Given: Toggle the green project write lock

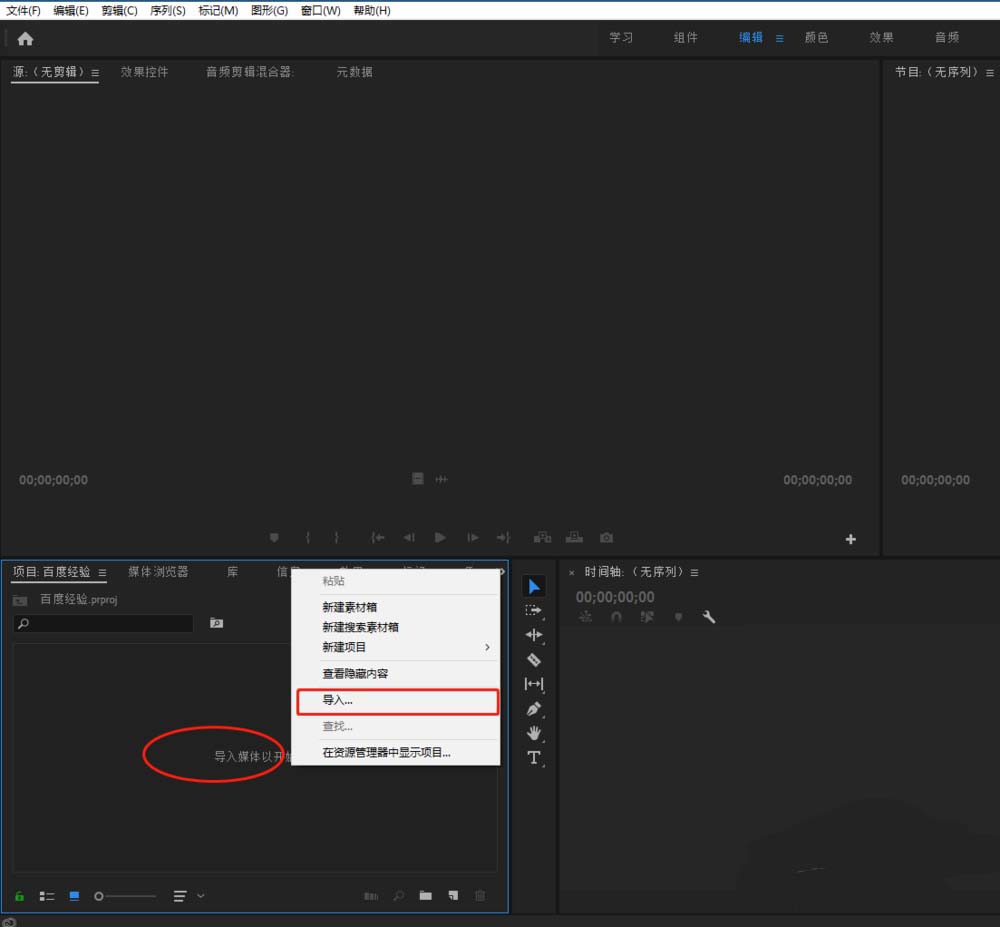Looking at the screenshot, I should [19, 896].
